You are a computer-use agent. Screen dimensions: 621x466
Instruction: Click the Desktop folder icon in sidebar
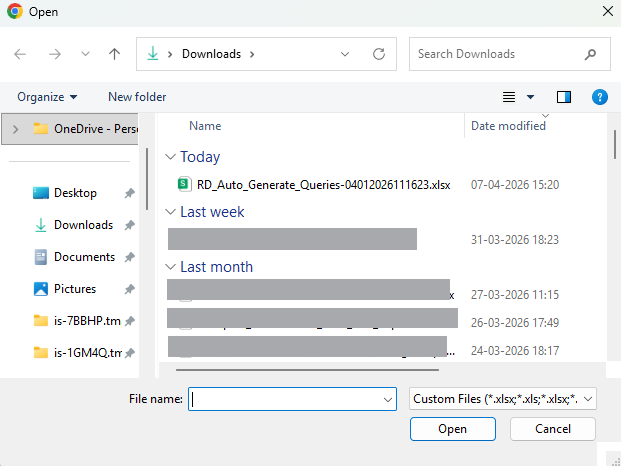41,193
